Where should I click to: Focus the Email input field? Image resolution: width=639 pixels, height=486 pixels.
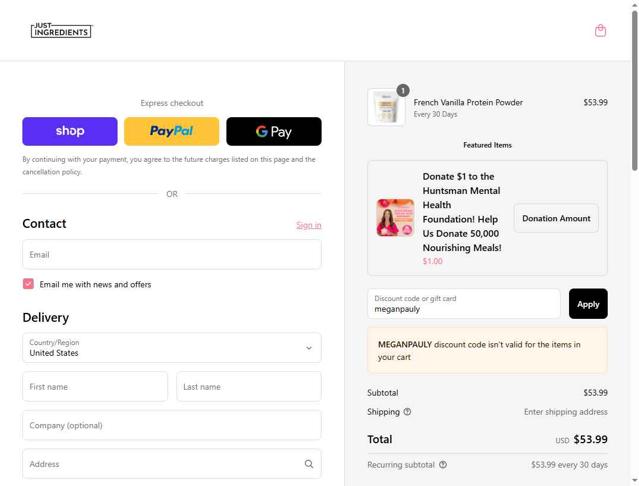coord(172,255)
